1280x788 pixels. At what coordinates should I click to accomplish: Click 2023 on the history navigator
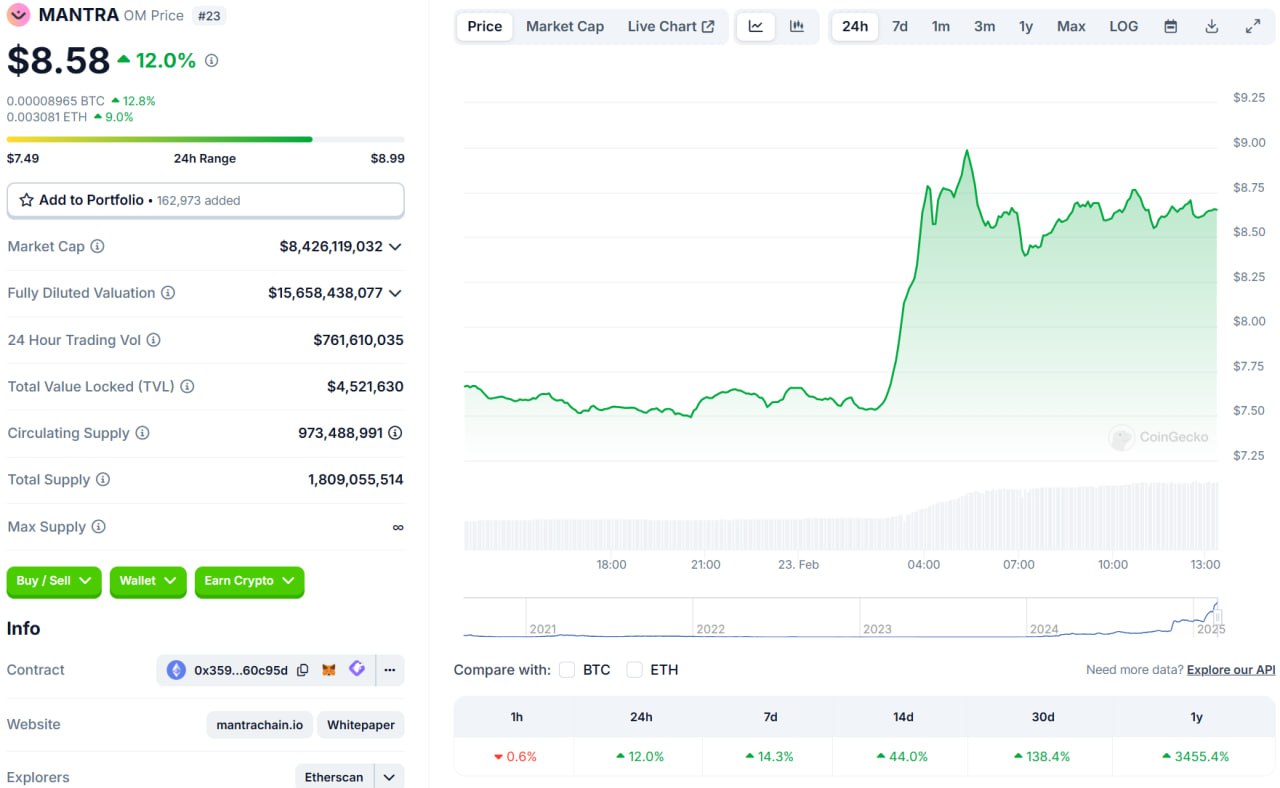pos(877,629)
